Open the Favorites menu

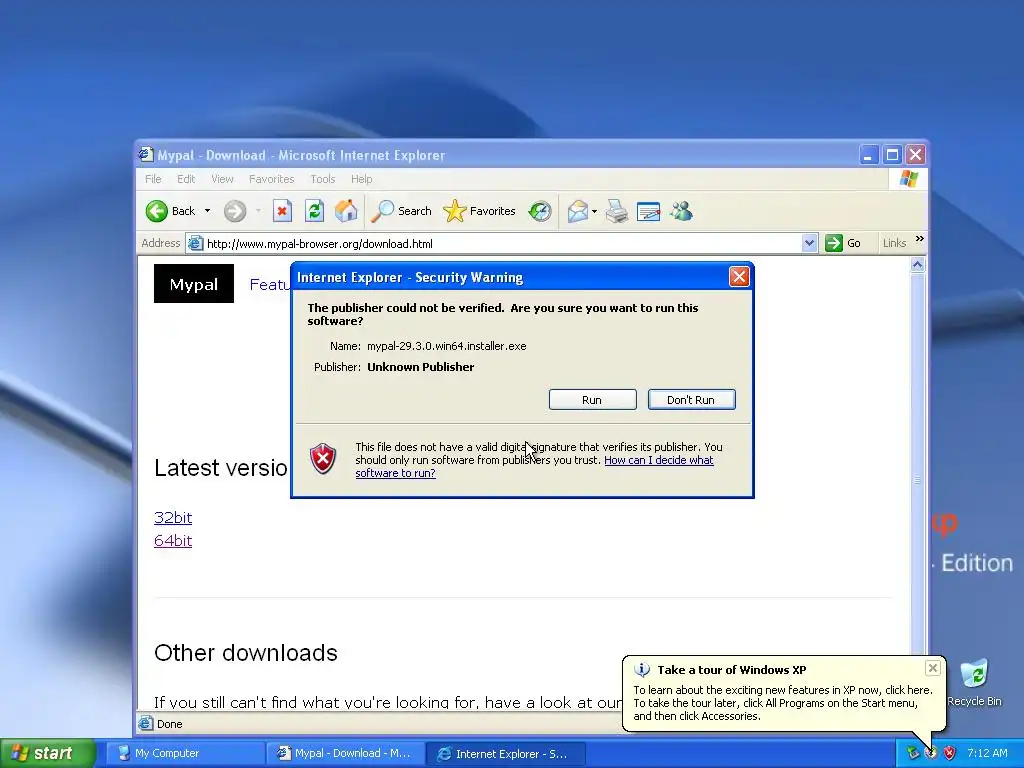[272, 179]
